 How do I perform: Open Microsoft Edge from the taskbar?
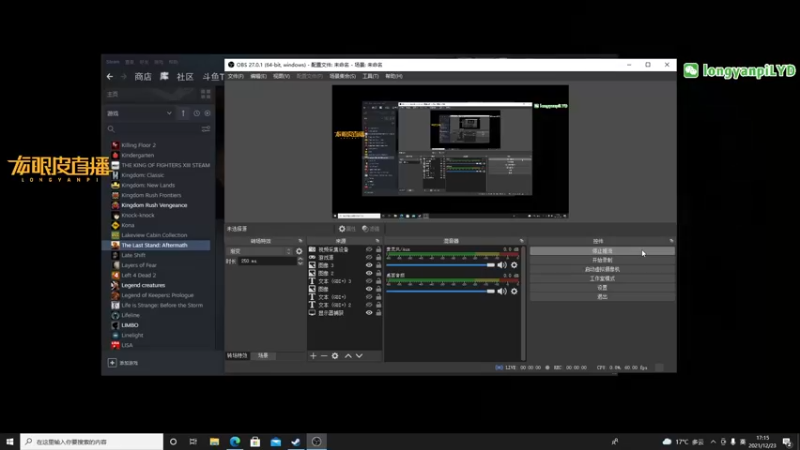click(x=235, y=441)
